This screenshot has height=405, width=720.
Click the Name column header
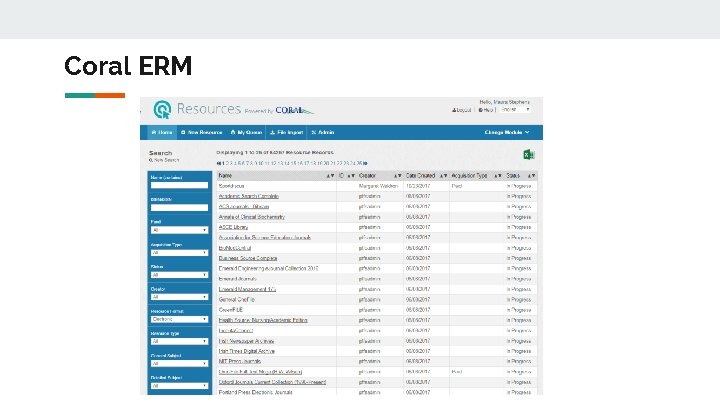pyautogui.click(x=225, y=176)
